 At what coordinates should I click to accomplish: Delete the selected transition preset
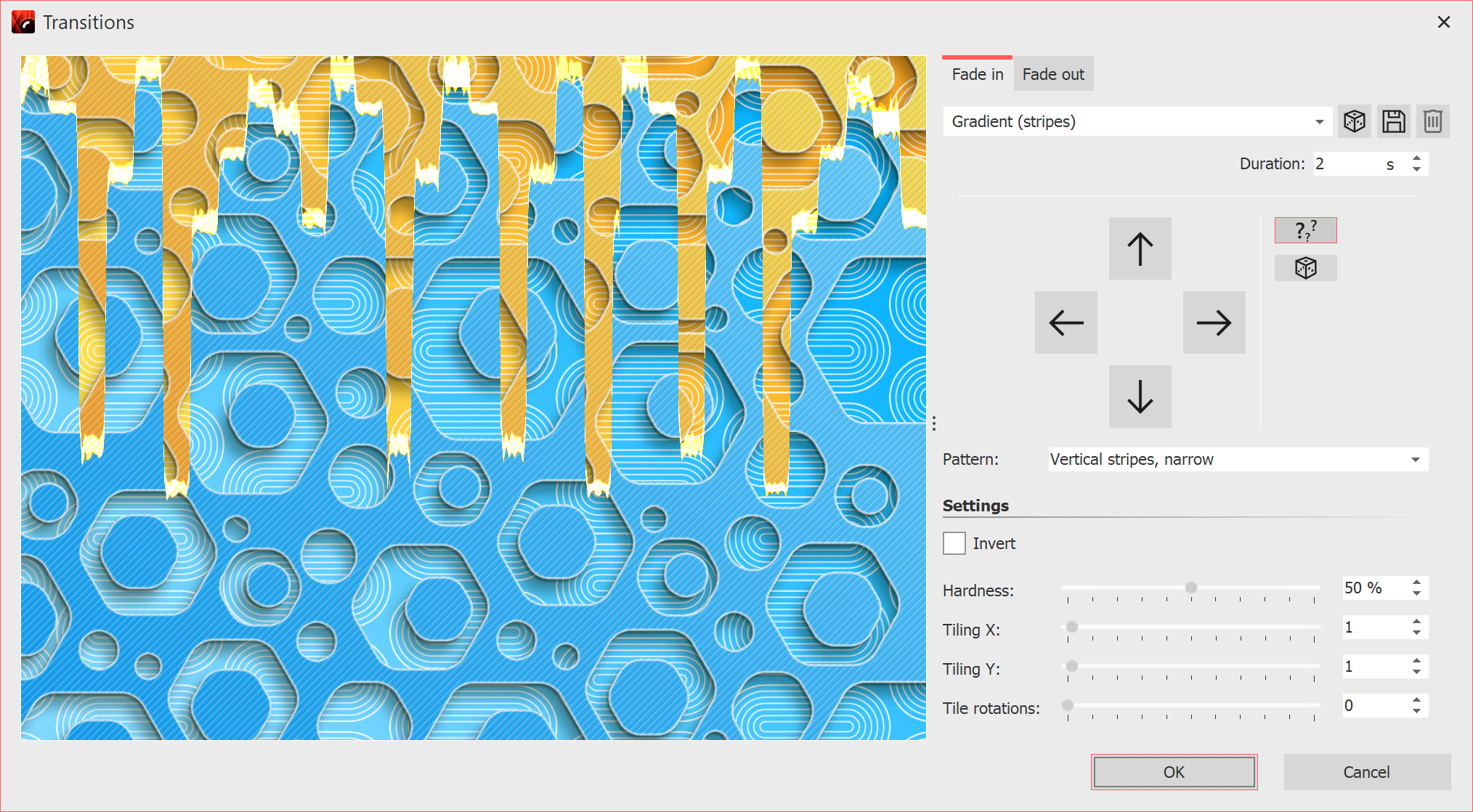coord(1432,121)
